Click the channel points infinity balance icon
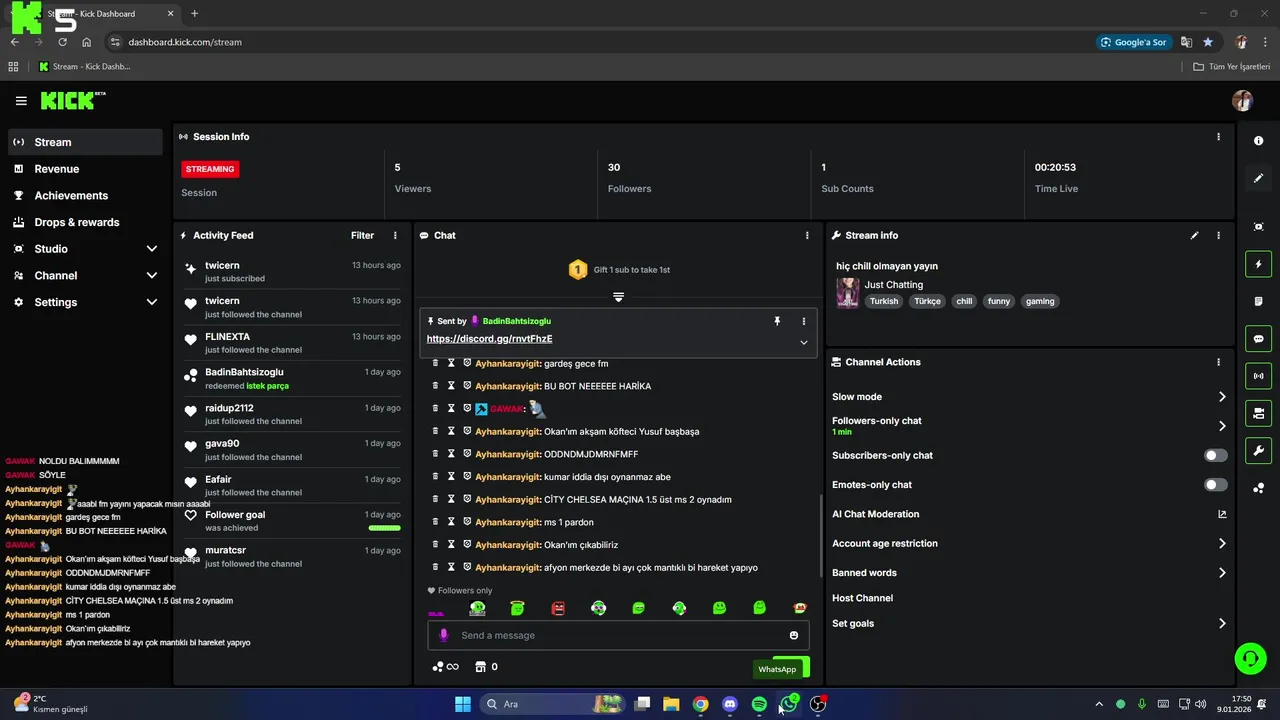Viewport: 1280px width, 720px height. click(x=445, y=667)
